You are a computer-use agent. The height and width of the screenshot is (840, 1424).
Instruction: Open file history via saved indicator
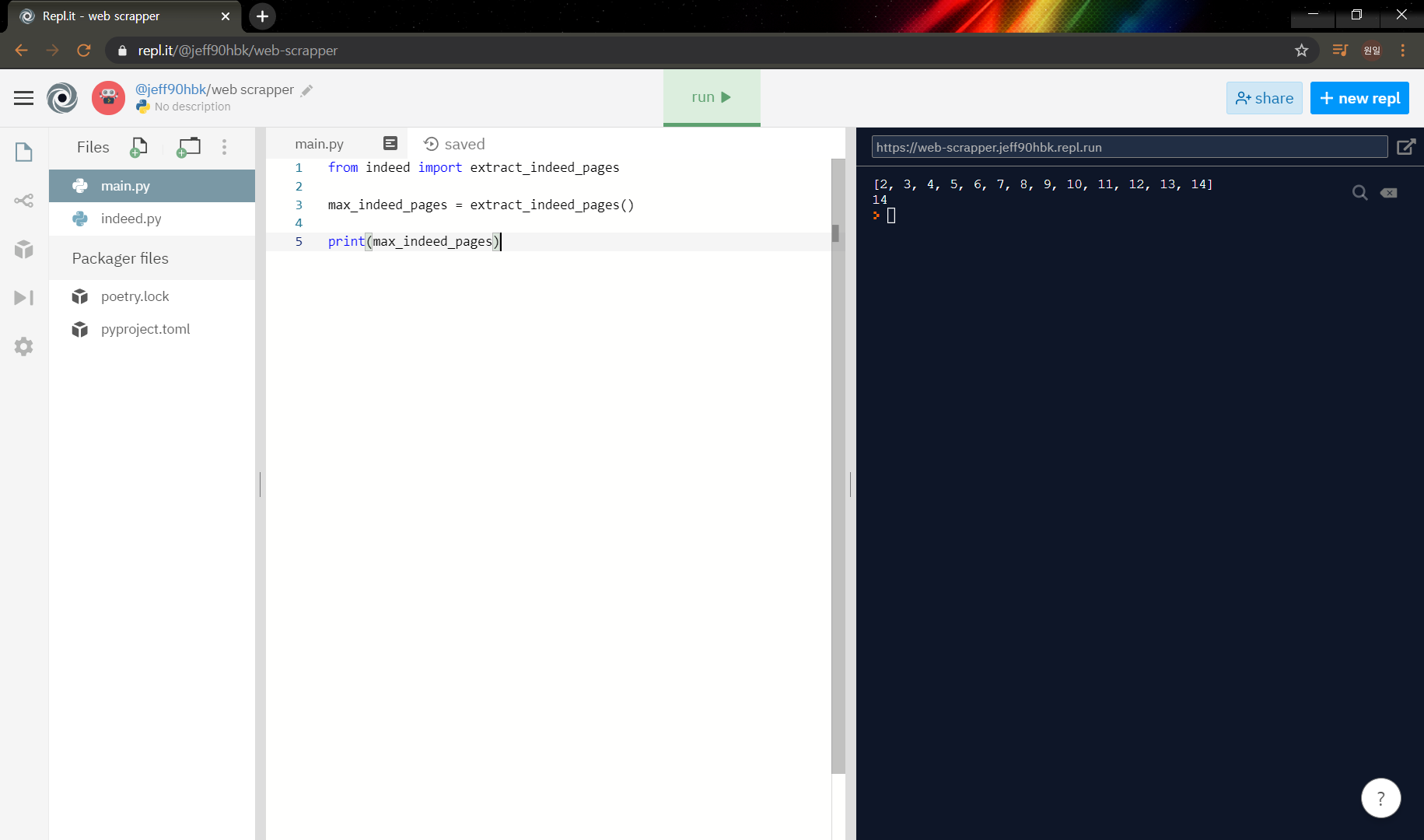coord(454,144)
